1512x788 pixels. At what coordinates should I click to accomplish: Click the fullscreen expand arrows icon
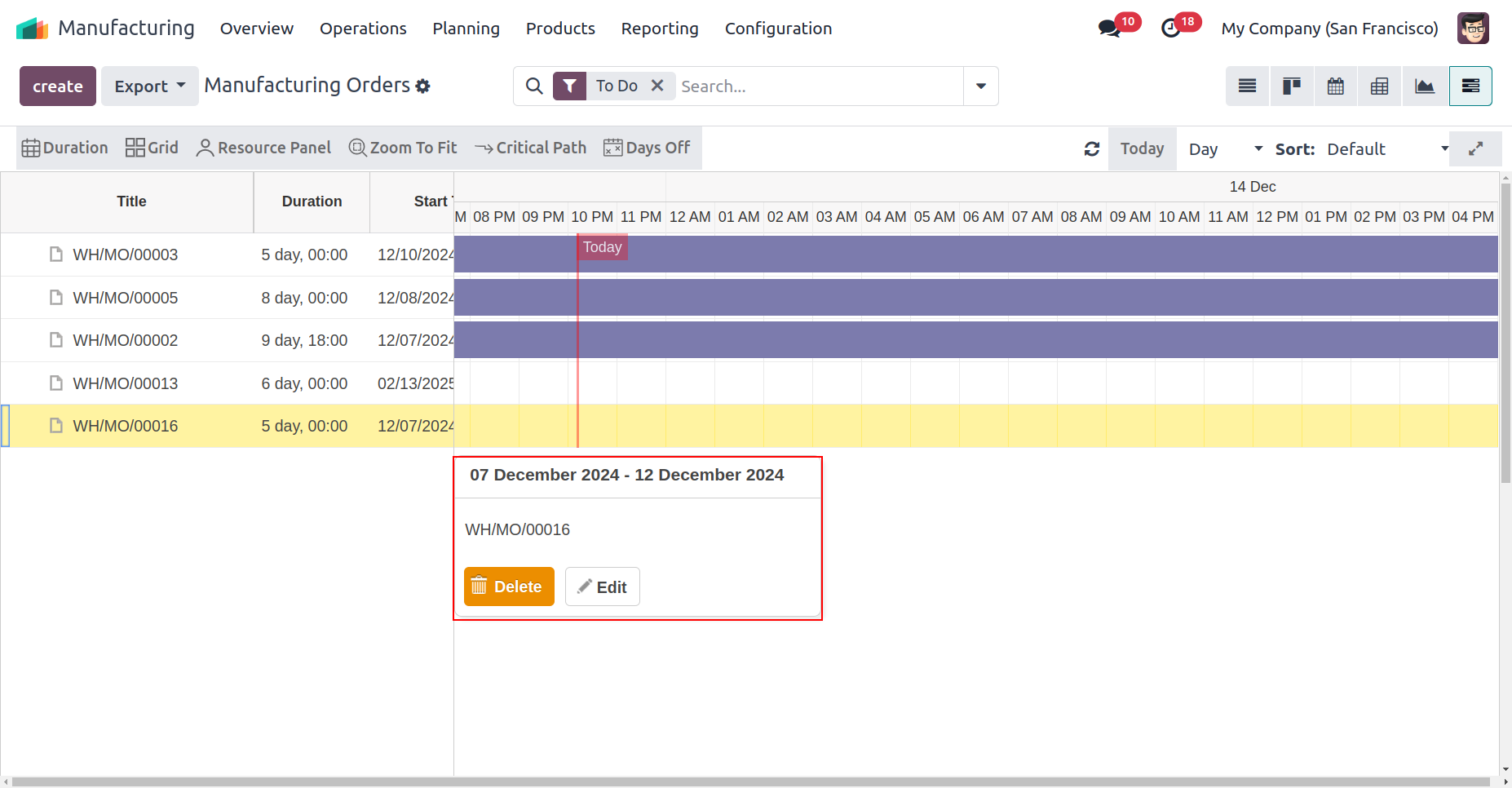pos(1475,149)
